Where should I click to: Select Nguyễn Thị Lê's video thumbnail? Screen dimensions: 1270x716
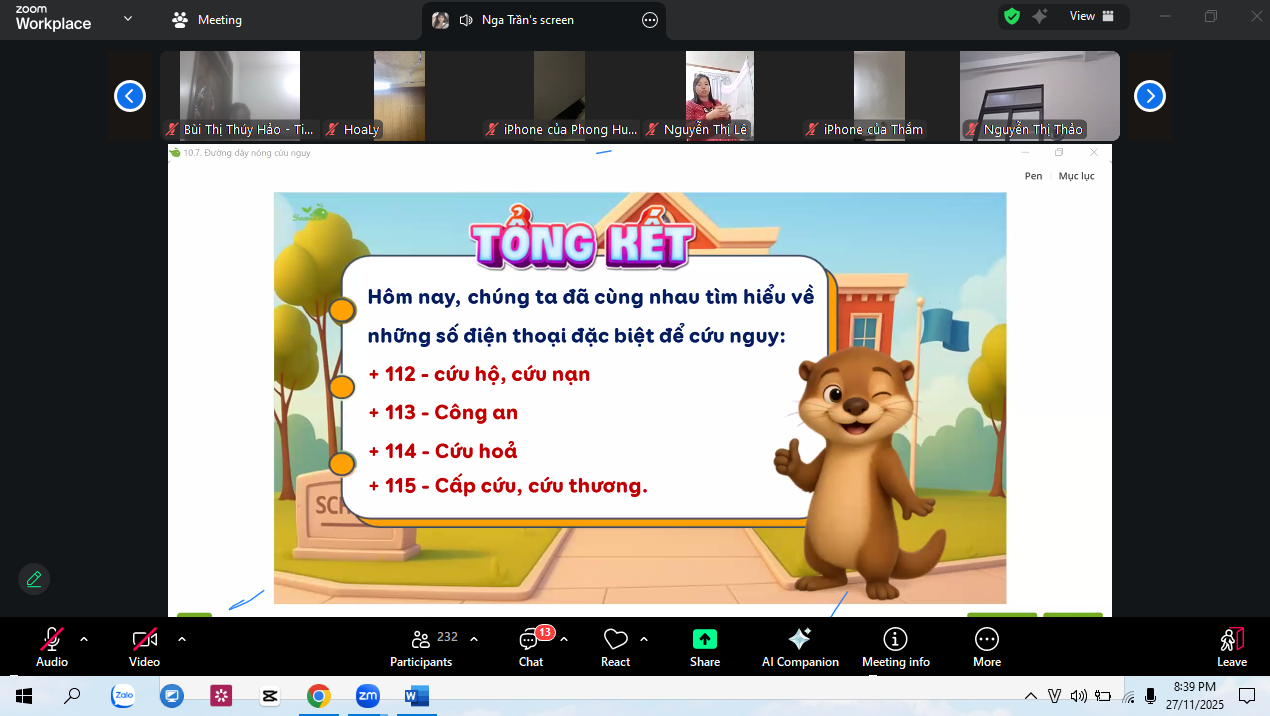coord(719,95)
